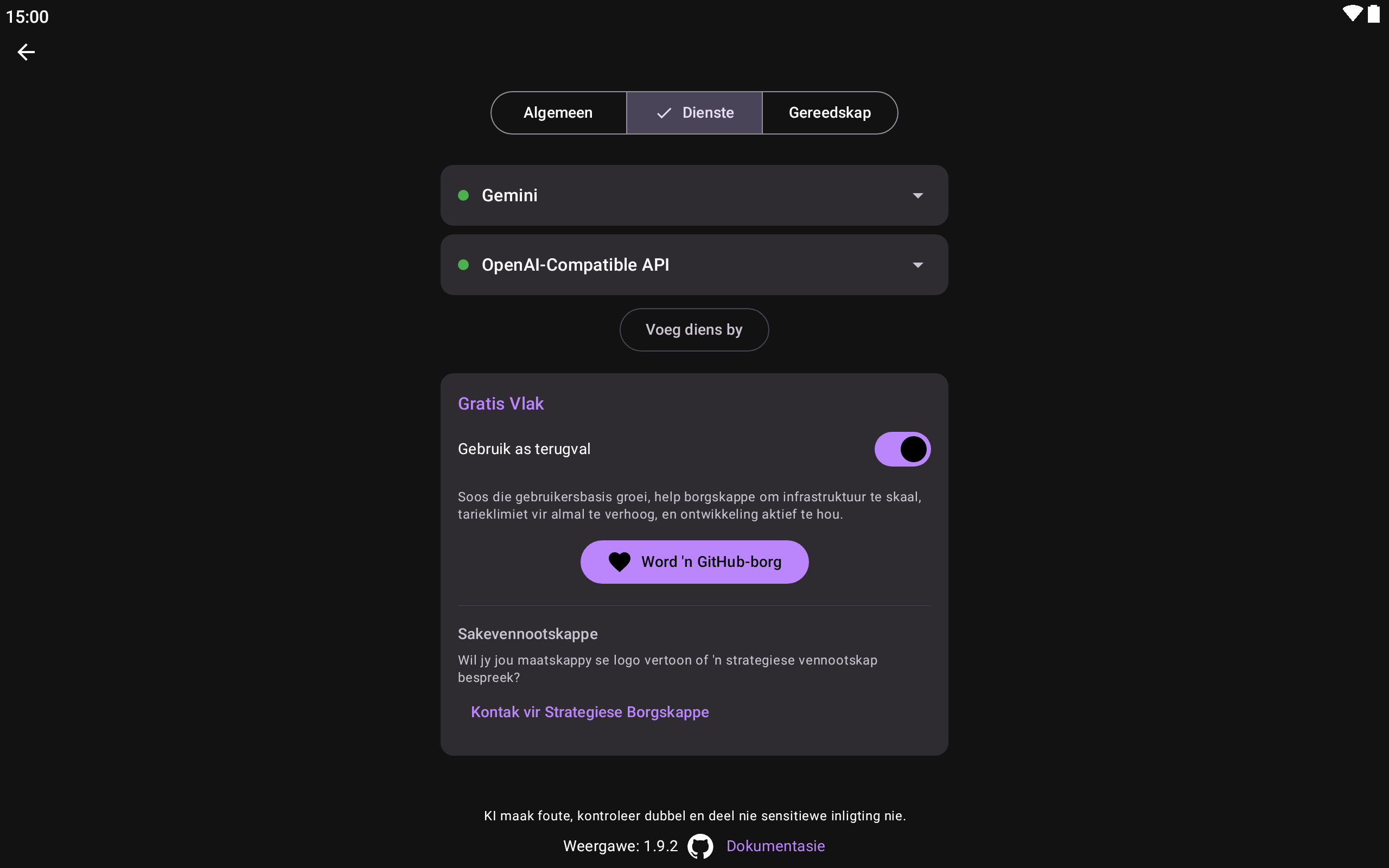Click the Gemini green status dot

(464, 195)
